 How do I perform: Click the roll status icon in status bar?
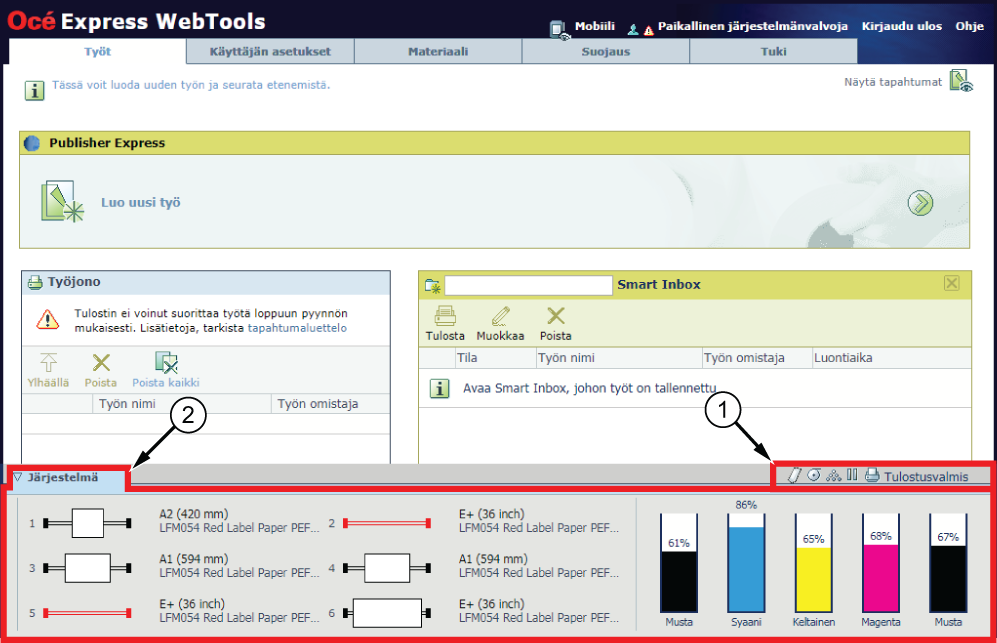point(814,475)
